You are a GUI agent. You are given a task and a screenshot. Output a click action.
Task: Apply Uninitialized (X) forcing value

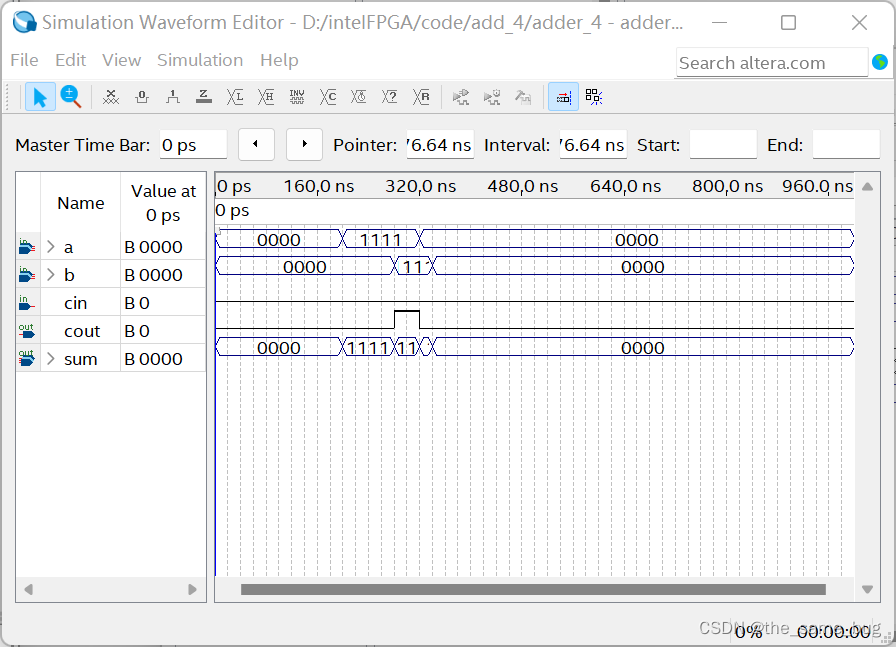(x=111, y=97)
